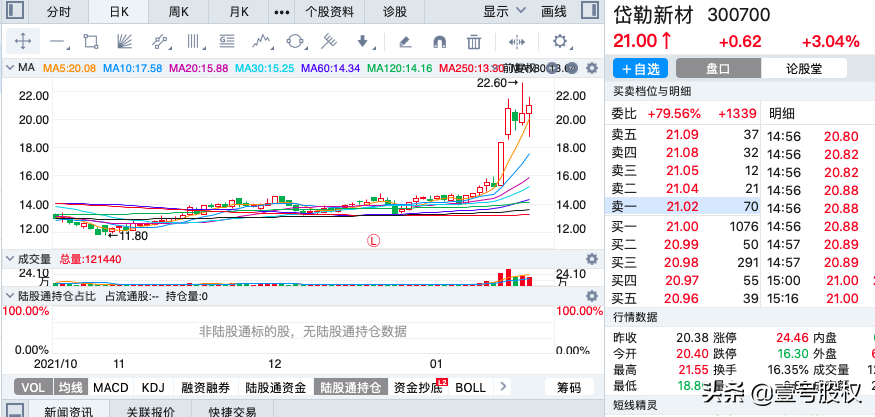This screenshot has height=417, width=875.
Task: Open the 关联报价 related quotes tab
Action: point(151,412)
